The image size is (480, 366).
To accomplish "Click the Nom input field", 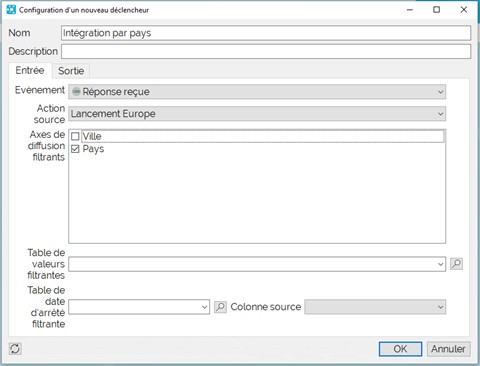I will (266, 33).
